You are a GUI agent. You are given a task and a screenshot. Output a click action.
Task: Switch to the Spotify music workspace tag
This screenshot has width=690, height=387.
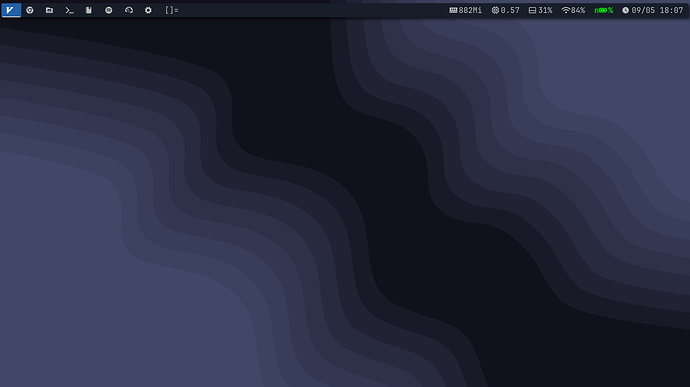[x=109, y=10]
